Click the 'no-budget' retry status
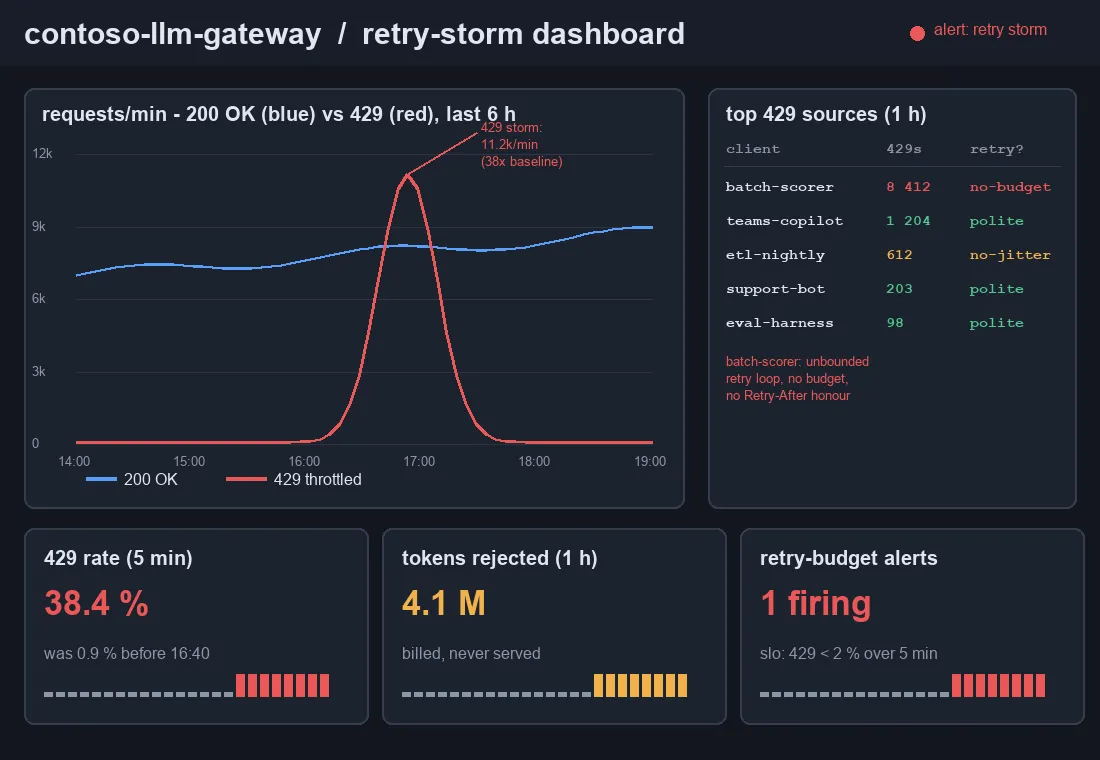 point(1010,187)
